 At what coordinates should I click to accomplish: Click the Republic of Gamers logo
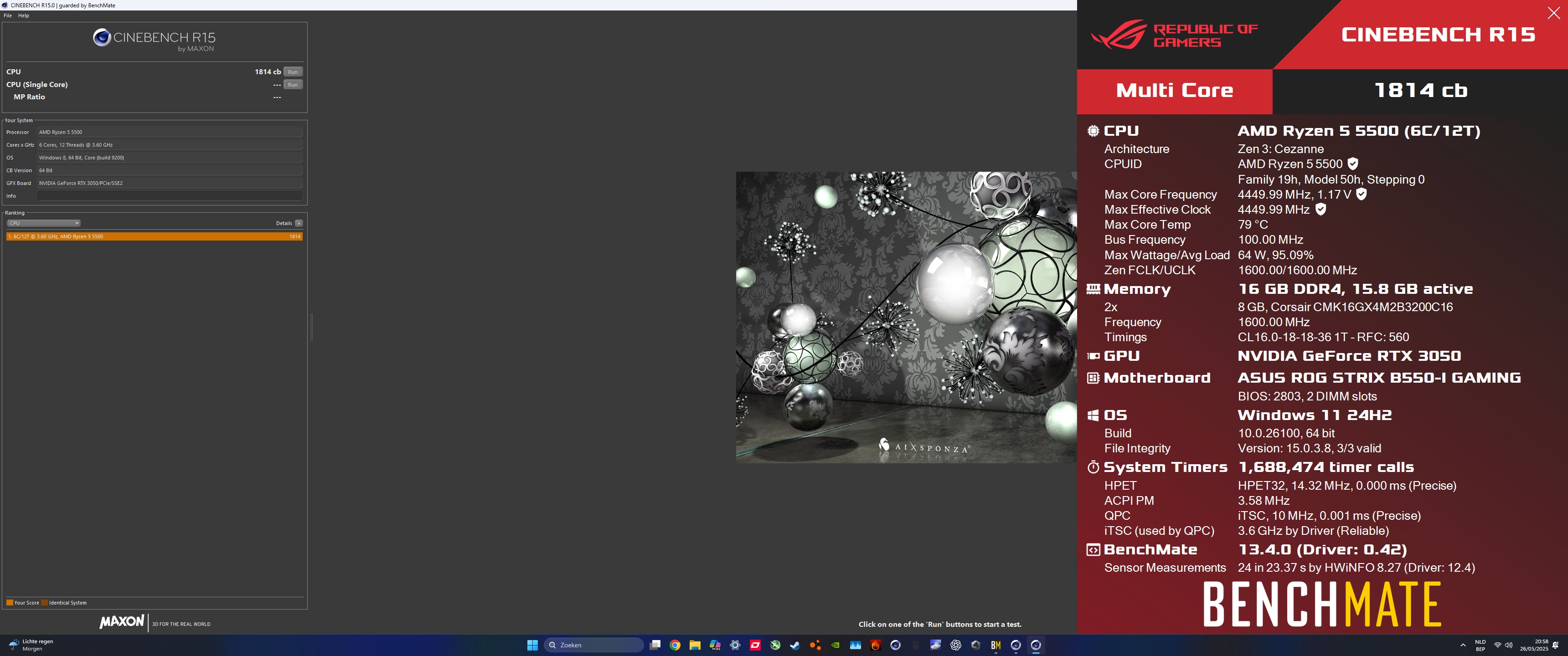pyautogui.click(x=1174, y=35)
